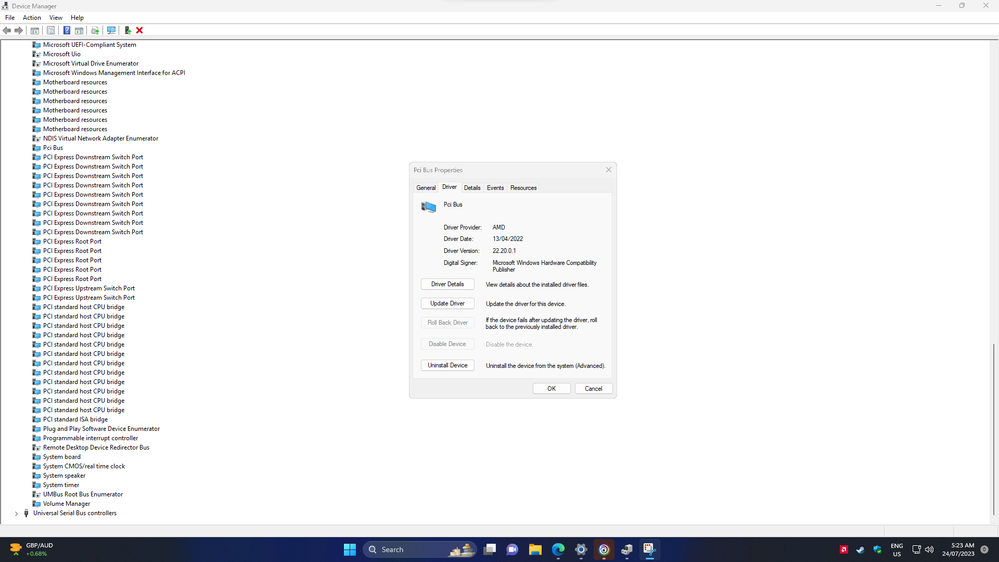Image resolution: width=999 pixels, height=562 pixels.
Task: Open the Properties toolbar icon
Action: 51,31
